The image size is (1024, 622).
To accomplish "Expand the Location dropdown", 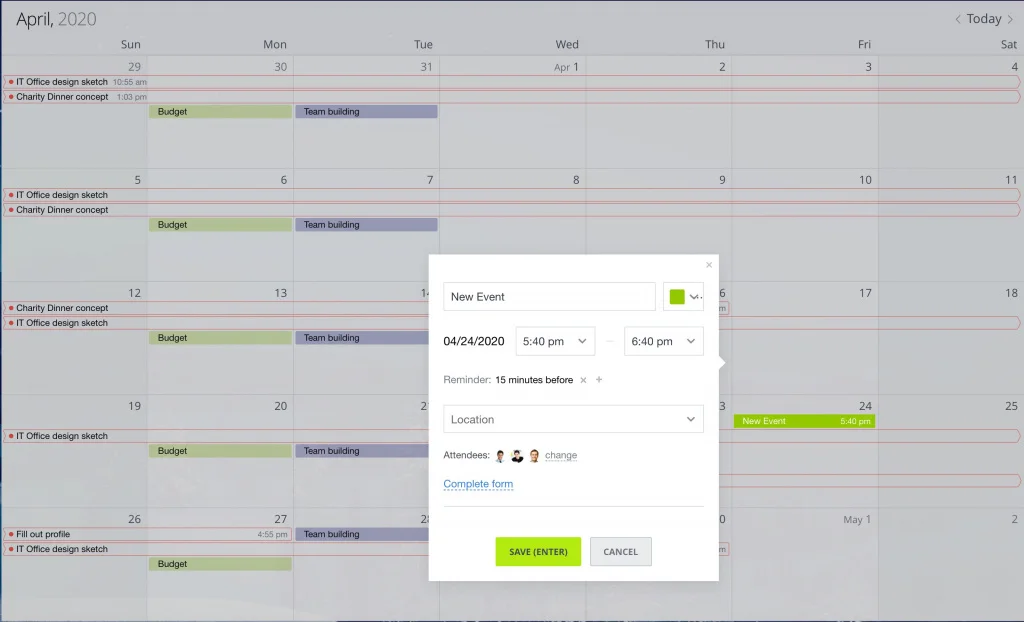I will [x=690, y=419].
